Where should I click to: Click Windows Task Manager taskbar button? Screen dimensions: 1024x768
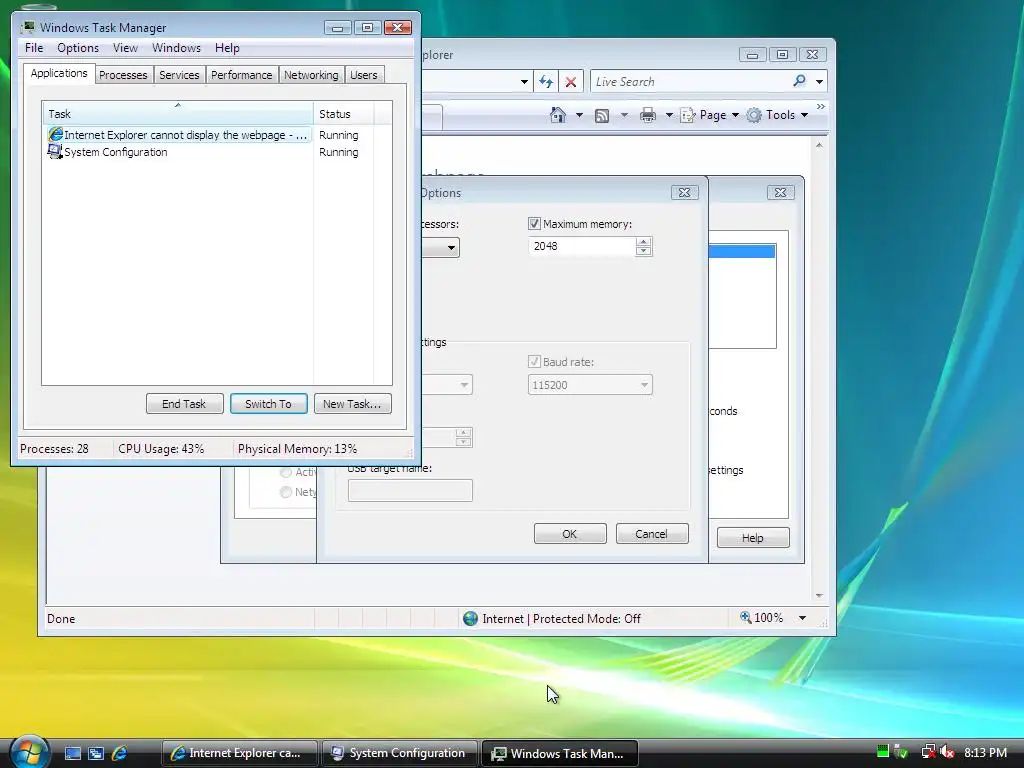coord(559,753)
